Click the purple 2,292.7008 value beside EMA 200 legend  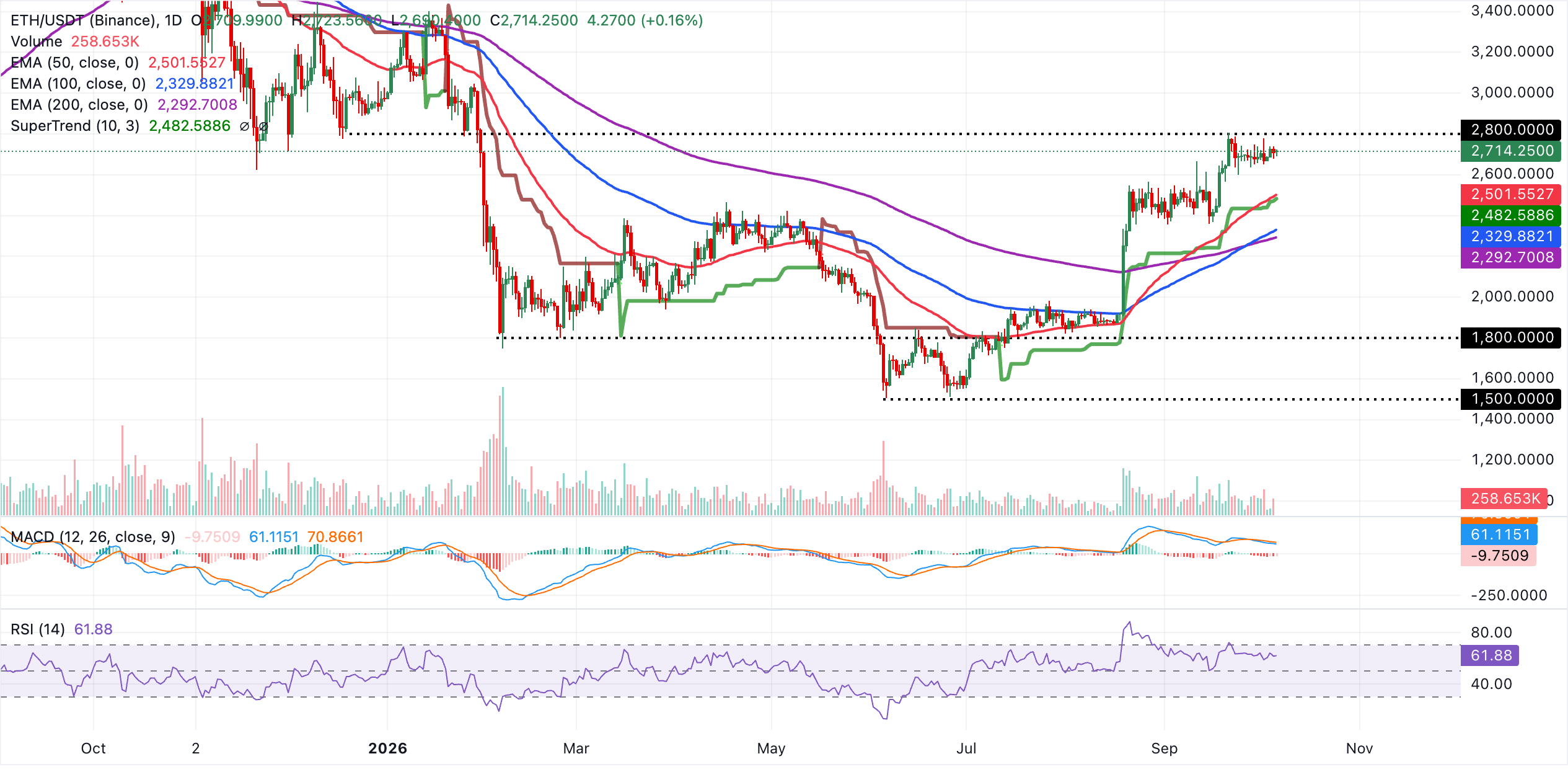click(197, 105)
